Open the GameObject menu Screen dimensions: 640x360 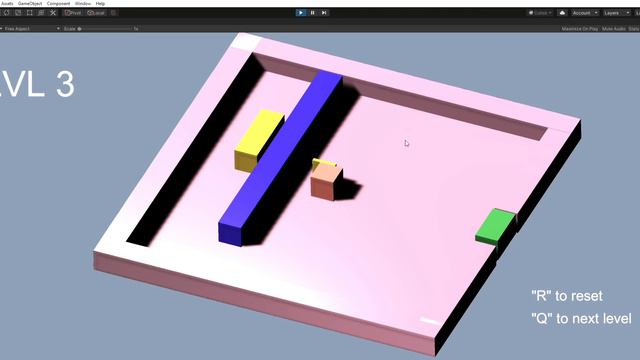pos(30,3)
